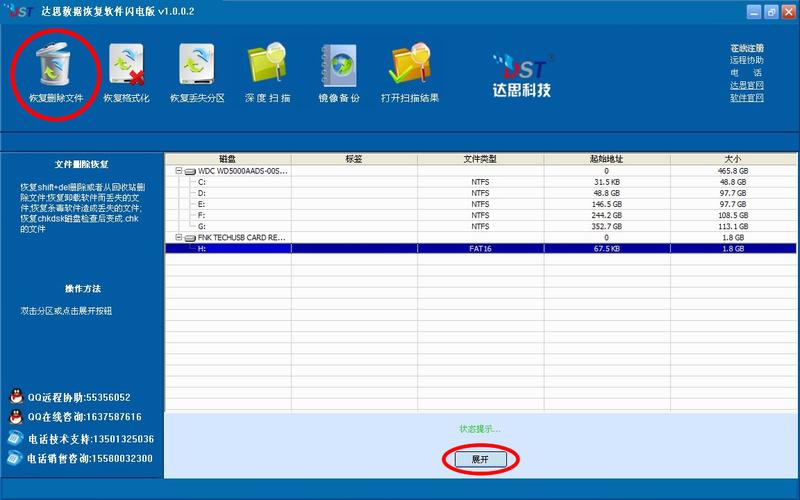Open the 远程协助 link
800x500 pixels.
coord(746,60)
